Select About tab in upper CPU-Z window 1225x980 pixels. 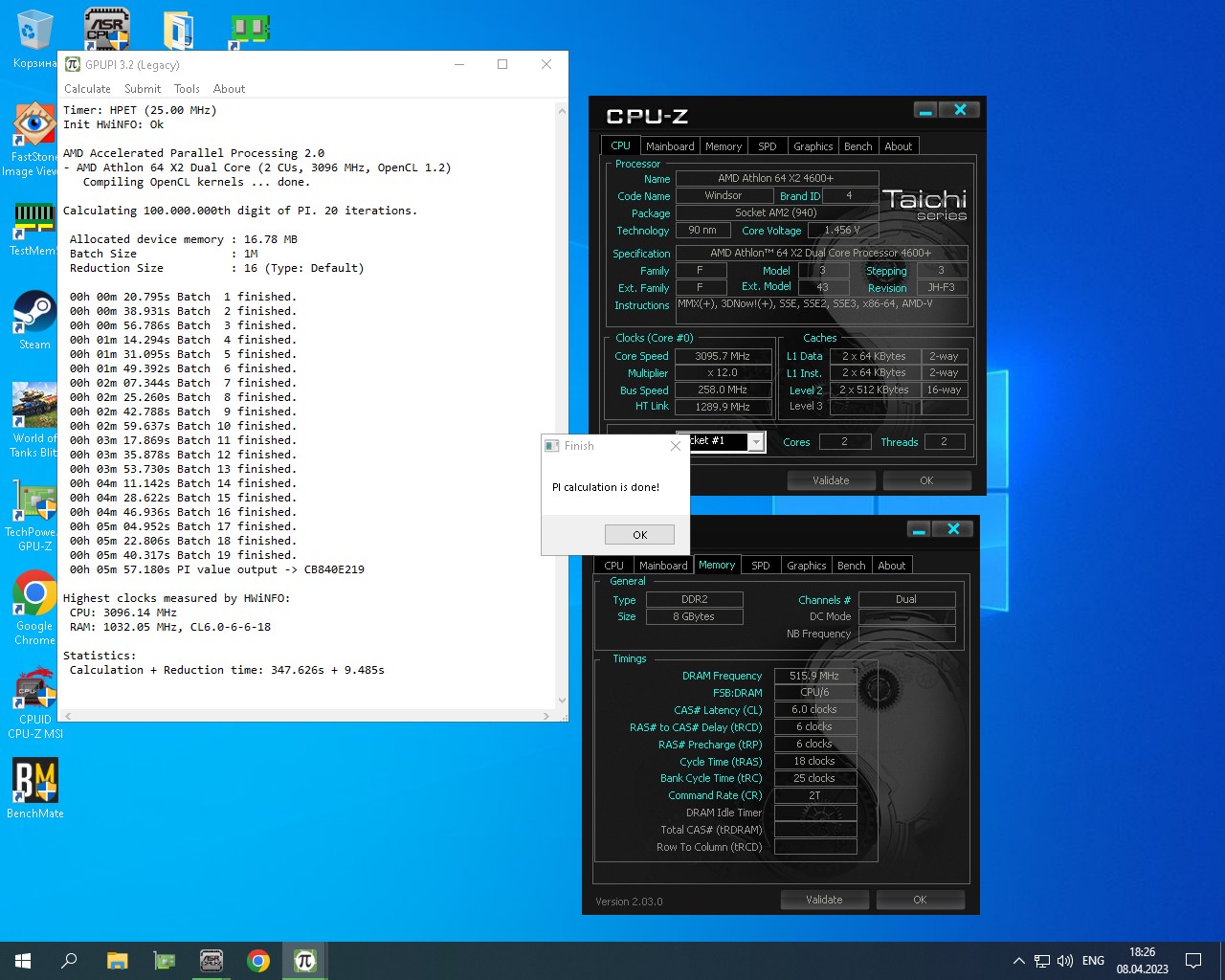click(899, 146)
